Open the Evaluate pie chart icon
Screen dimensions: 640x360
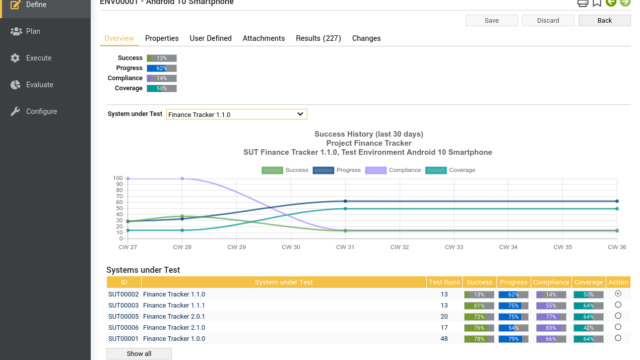pyautogui.click(x=15, y=84)
